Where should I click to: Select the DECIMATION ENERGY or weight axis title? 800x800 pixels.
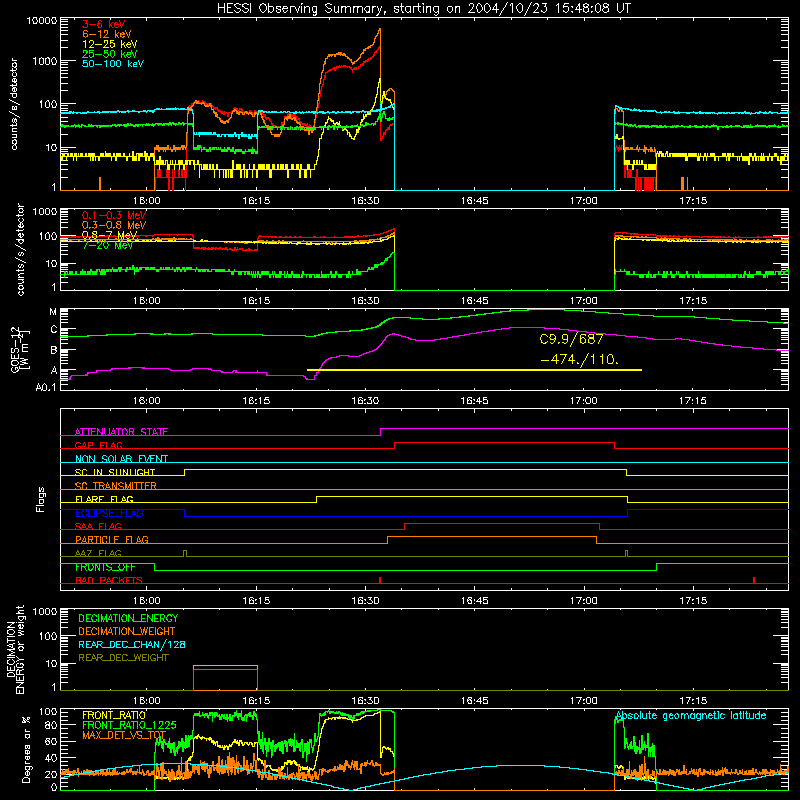(x=15, y=649)
